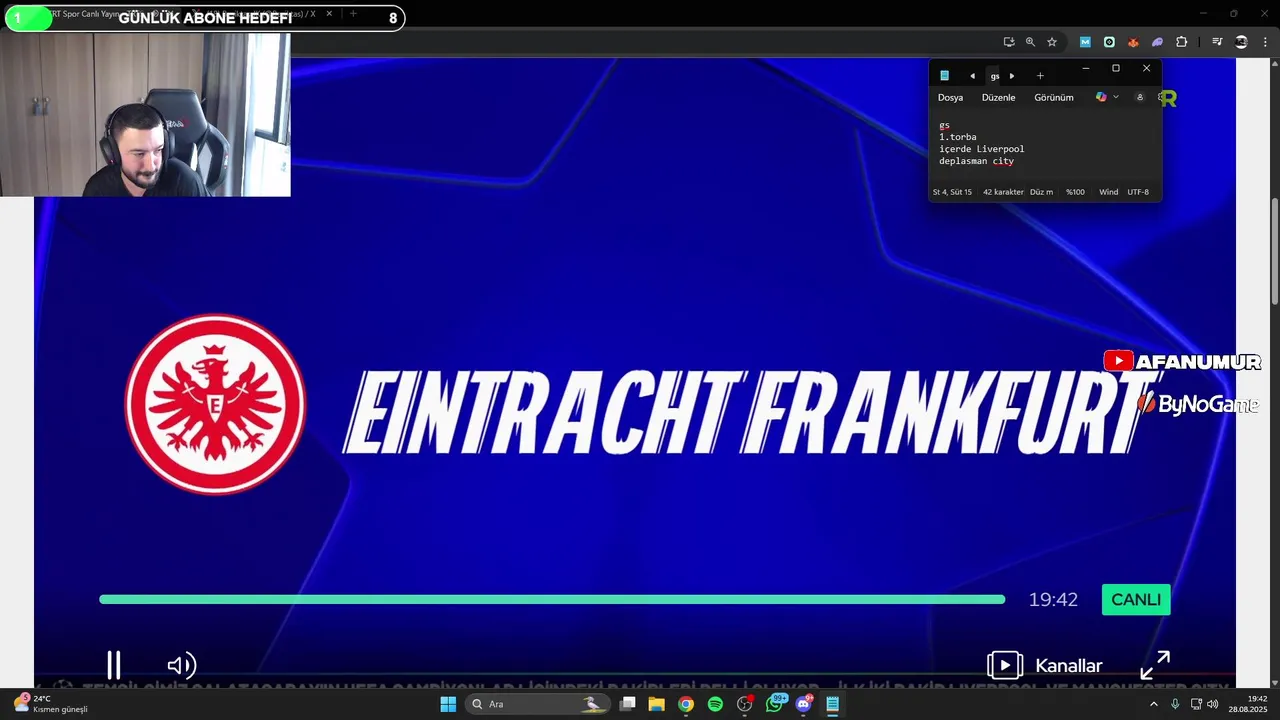This screenshot has width=1280, height=720.
Task: Mute the video player volume
Action: (181, 665)
